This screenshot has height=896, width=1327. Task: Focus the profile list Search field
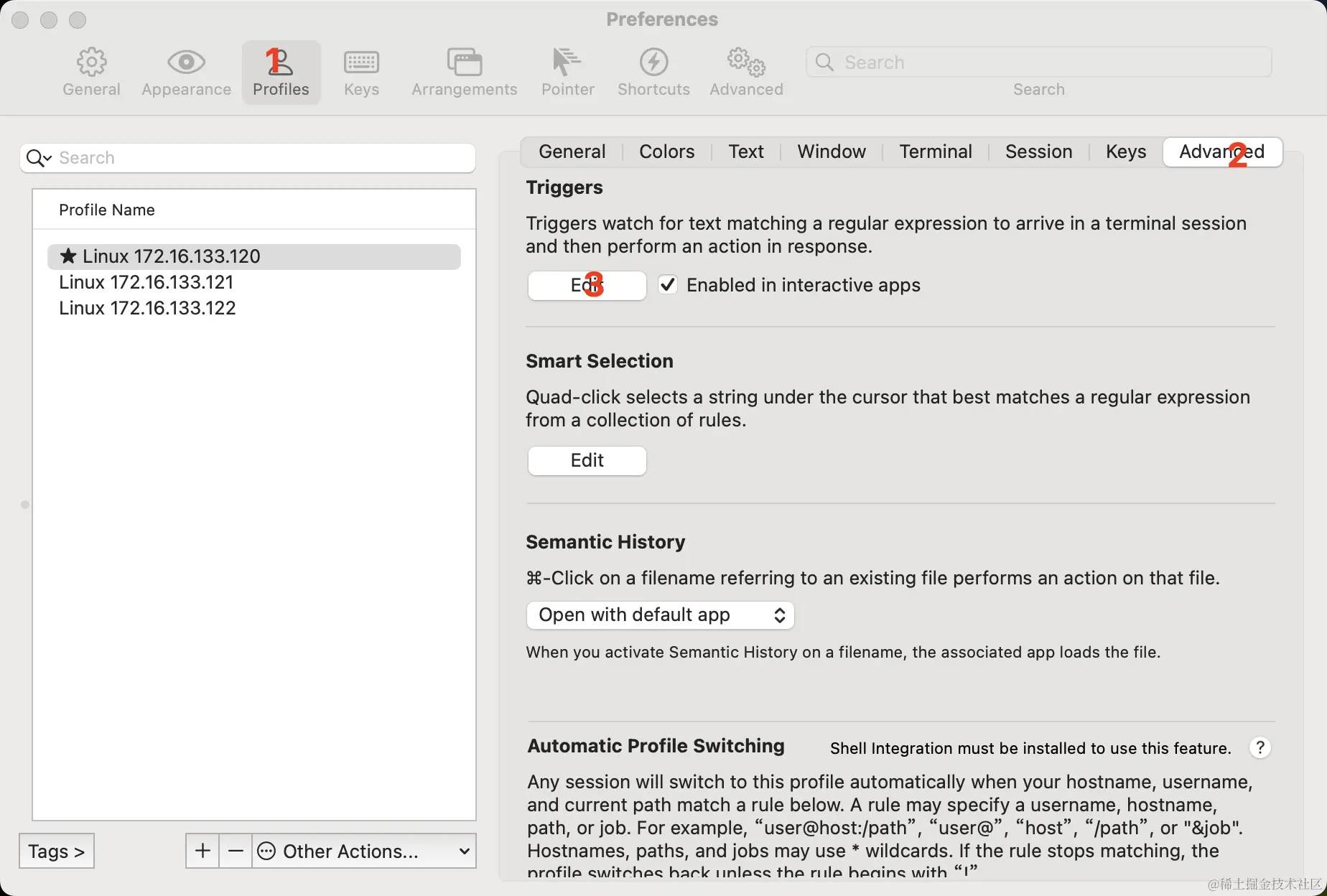[248, 158]
